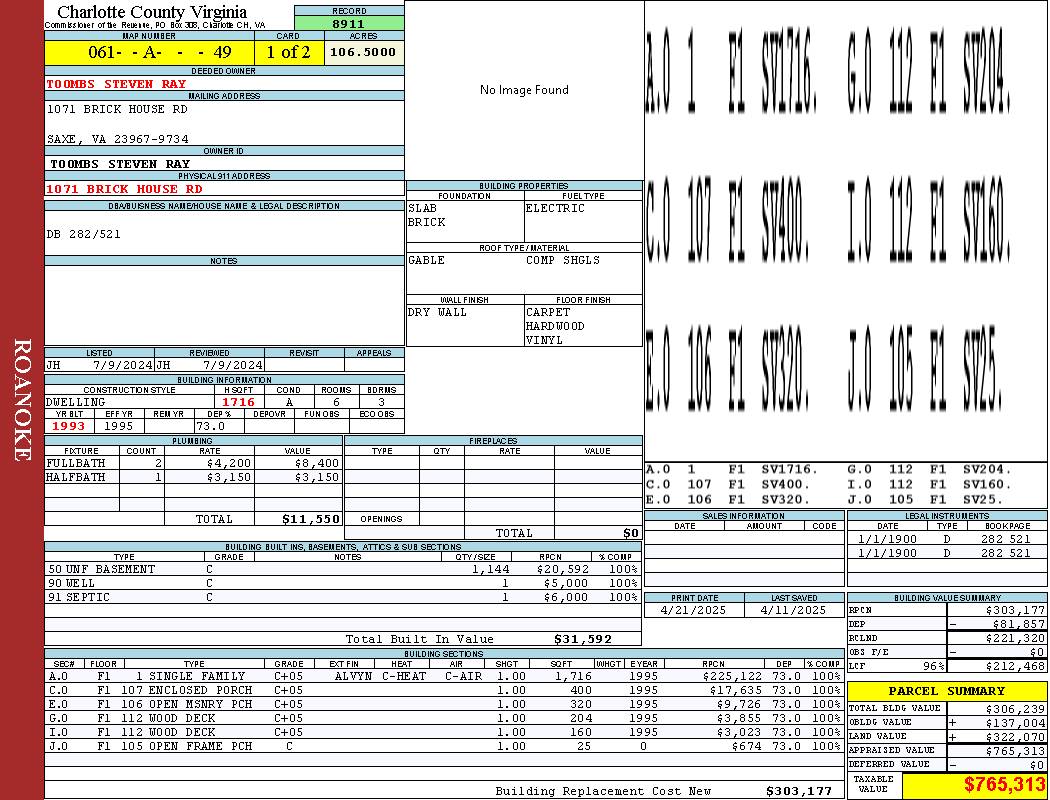Click year built value 1993
Screen dimensions: 1050x800
tap(68, 426)
